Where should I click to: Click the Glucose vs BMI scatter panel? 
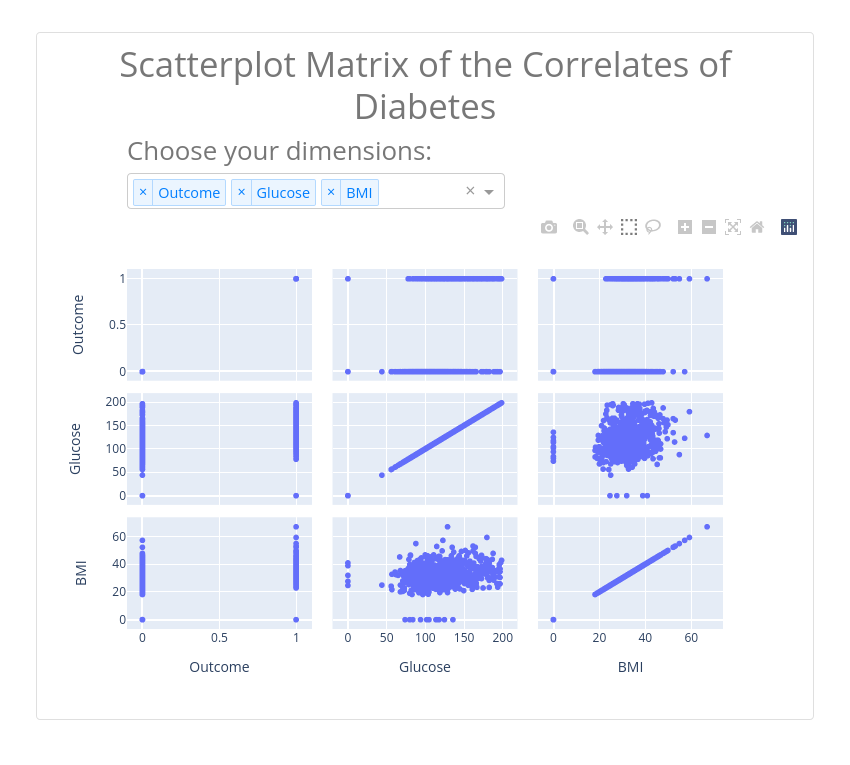(630, 449)
